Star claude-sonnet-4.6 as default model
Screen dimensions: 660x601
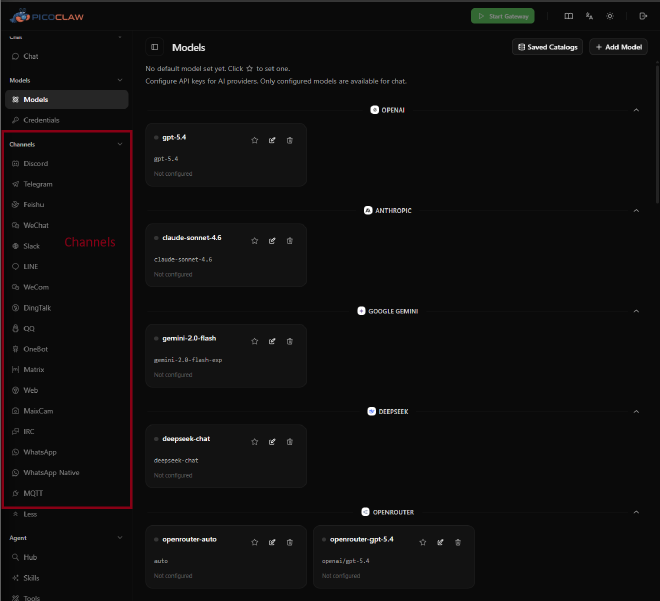(255, 241)
